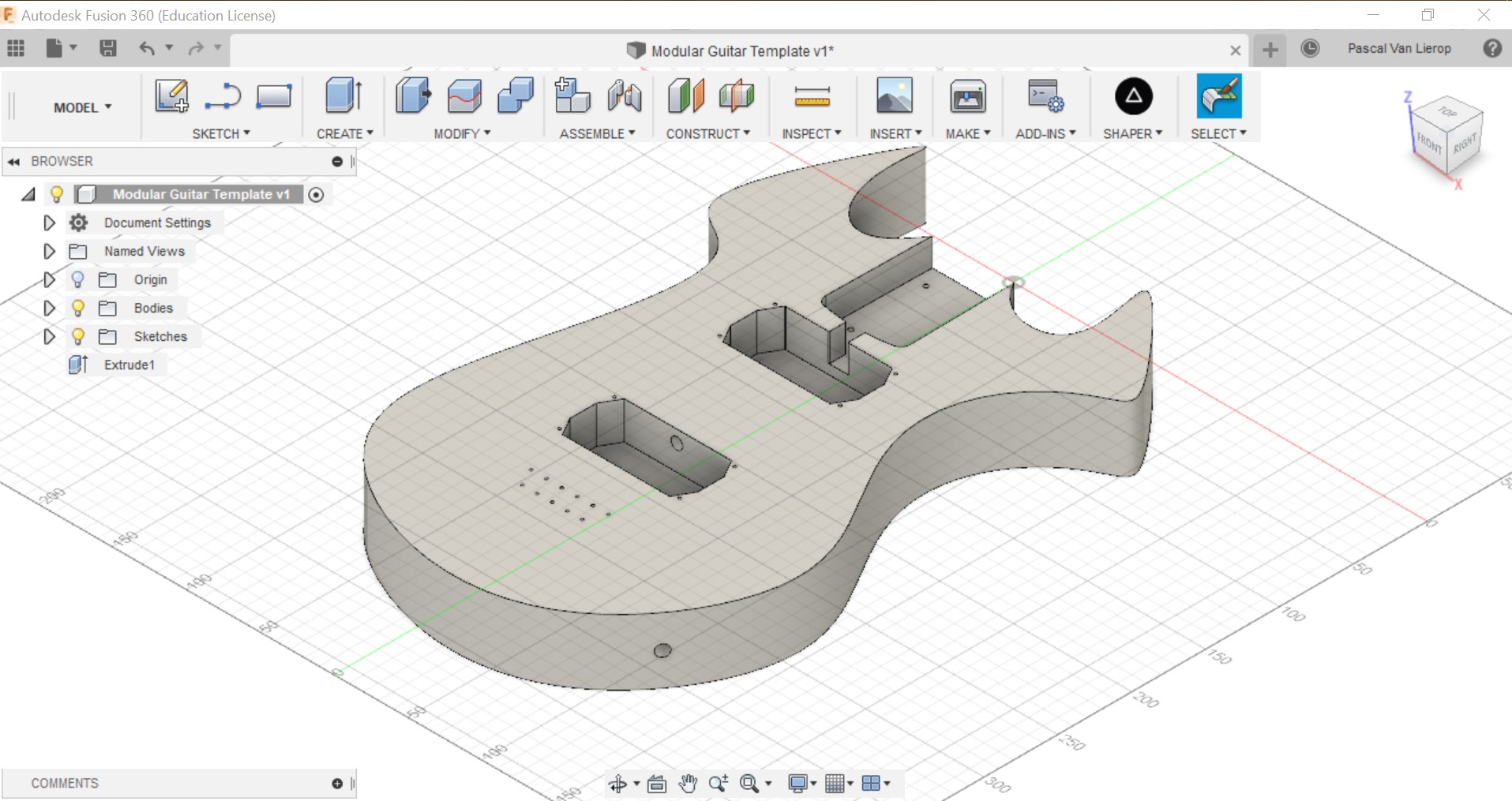This screenshot has height=801, width=1512.
Task: Activate the Extrude tool under Create
Action: [x=343, y=96]
